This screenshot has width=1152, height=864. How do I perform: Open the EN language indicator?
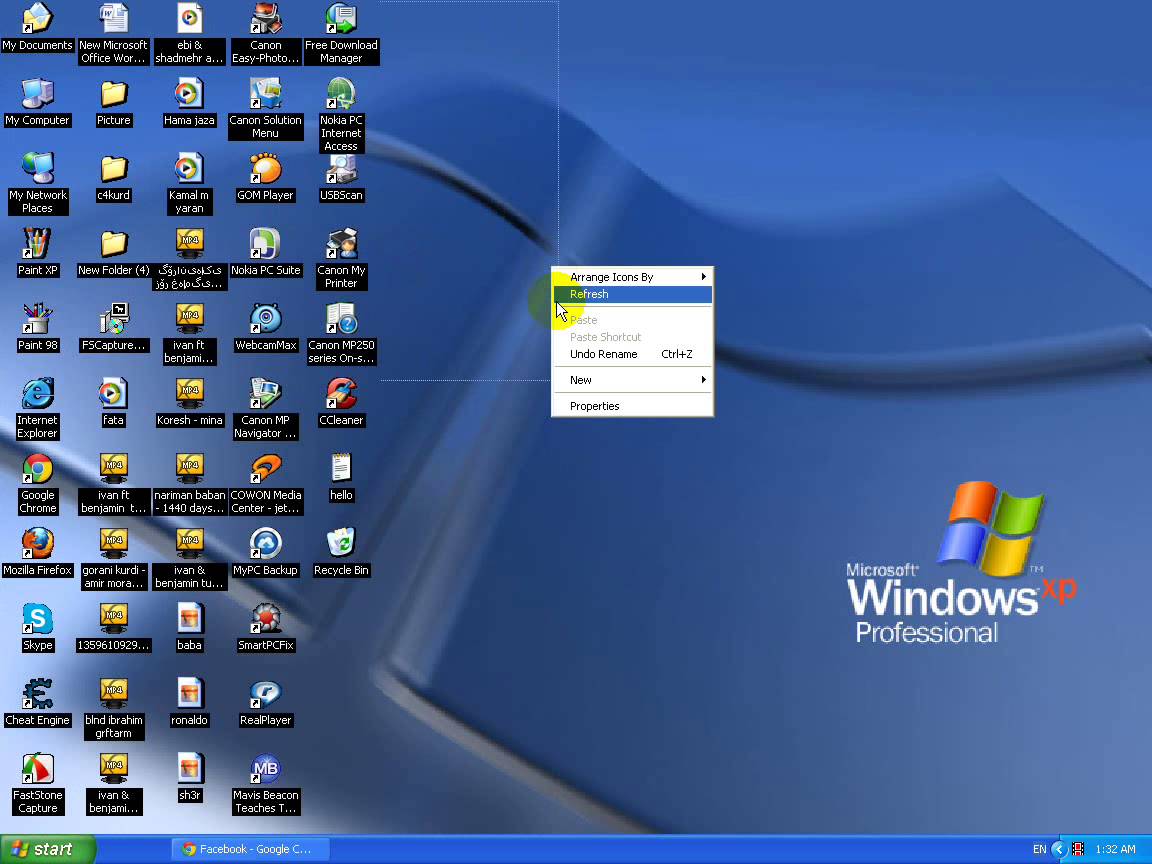[x=1040, y=849]
